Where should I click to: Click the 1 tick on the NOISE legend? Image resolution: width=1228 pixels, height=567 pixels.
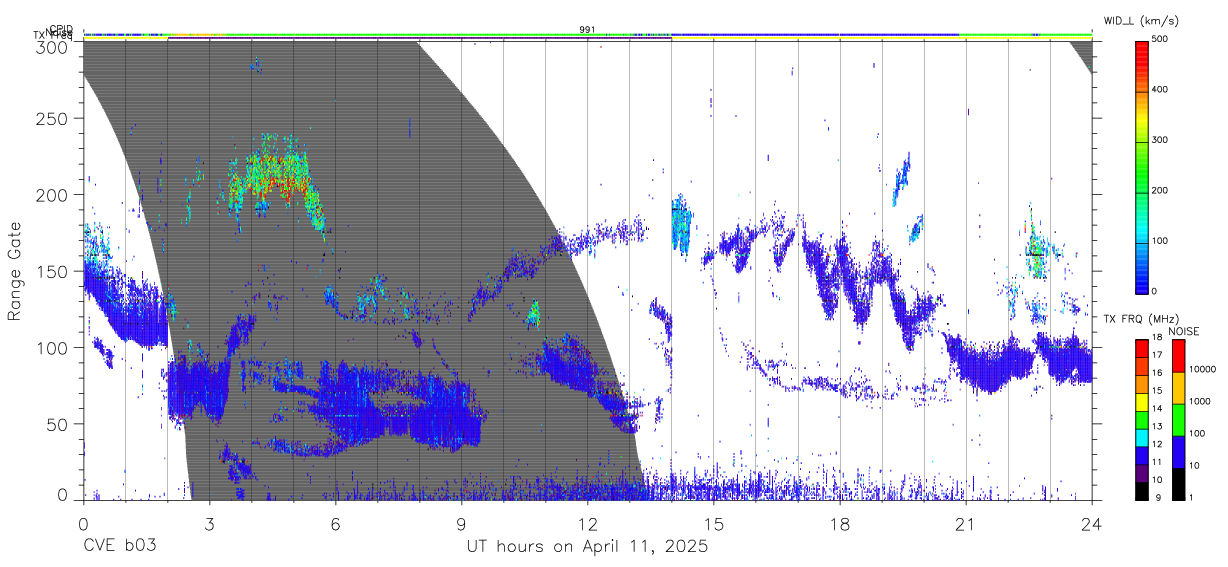tap(1190, 498)
